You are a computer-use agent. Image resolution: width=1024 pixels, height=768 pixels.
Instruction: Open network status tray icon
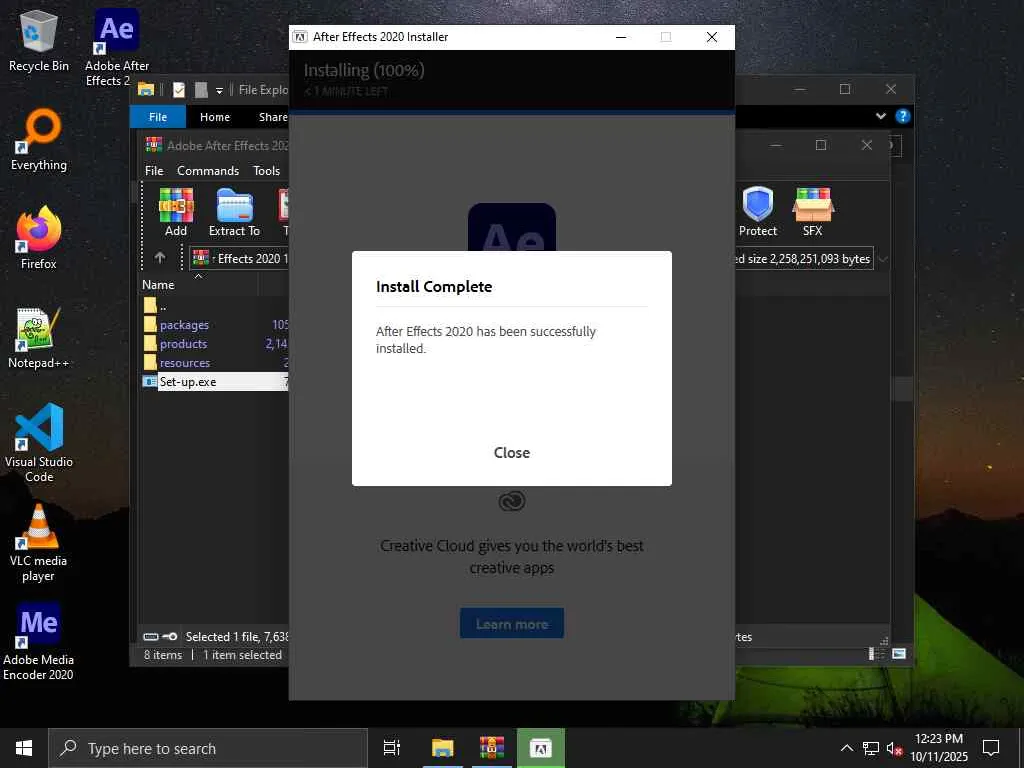871,748
